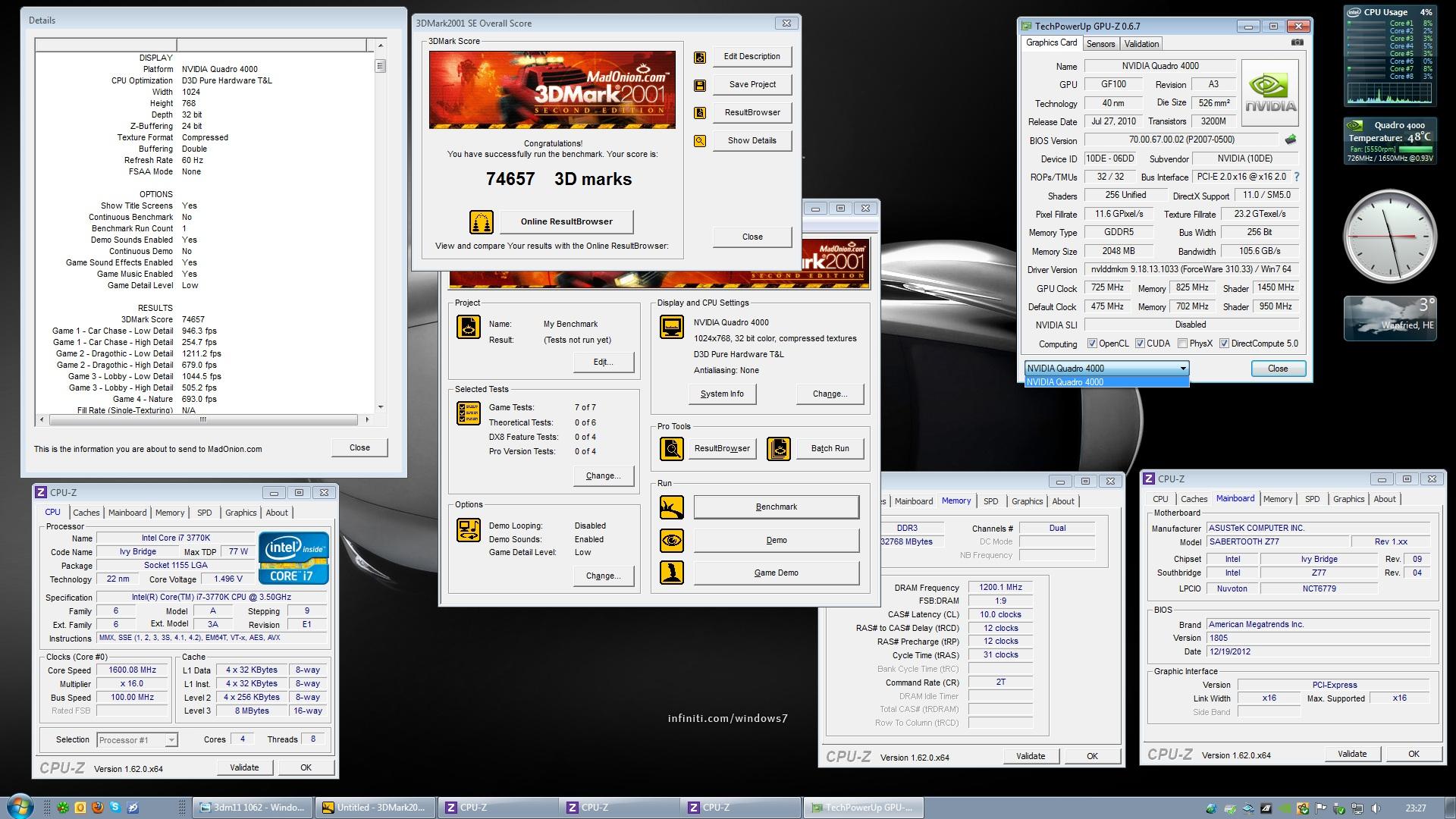Click Change... button in the Options section
Viewport: 1456px width, 819px height.
(604, 576)
